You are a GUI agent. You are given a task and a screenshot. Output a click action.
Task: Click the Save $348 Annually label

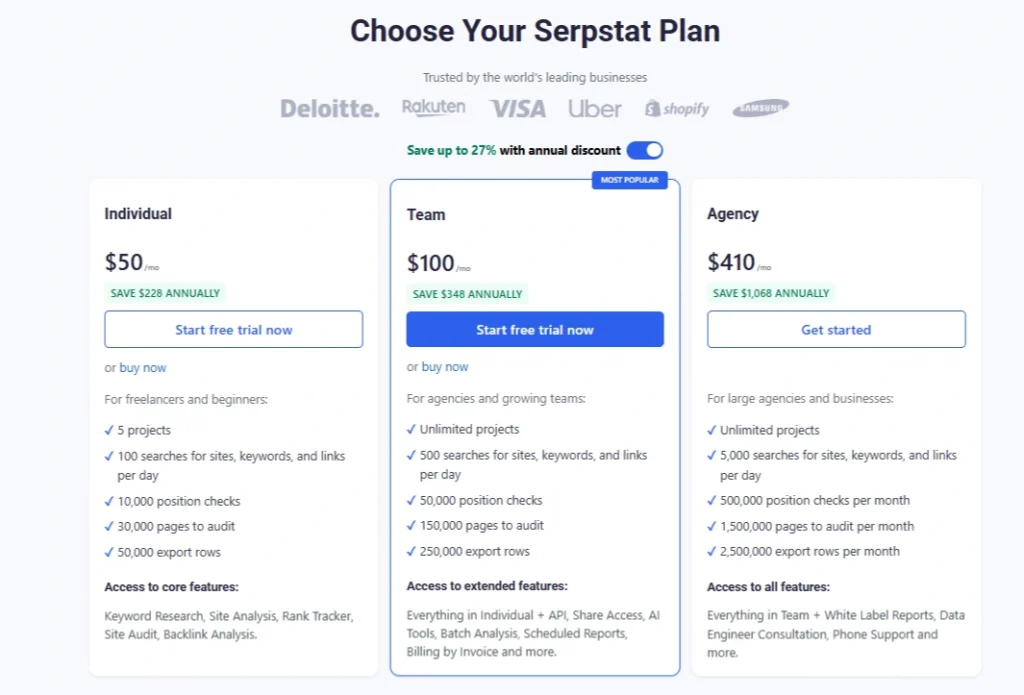coord(468,294)
